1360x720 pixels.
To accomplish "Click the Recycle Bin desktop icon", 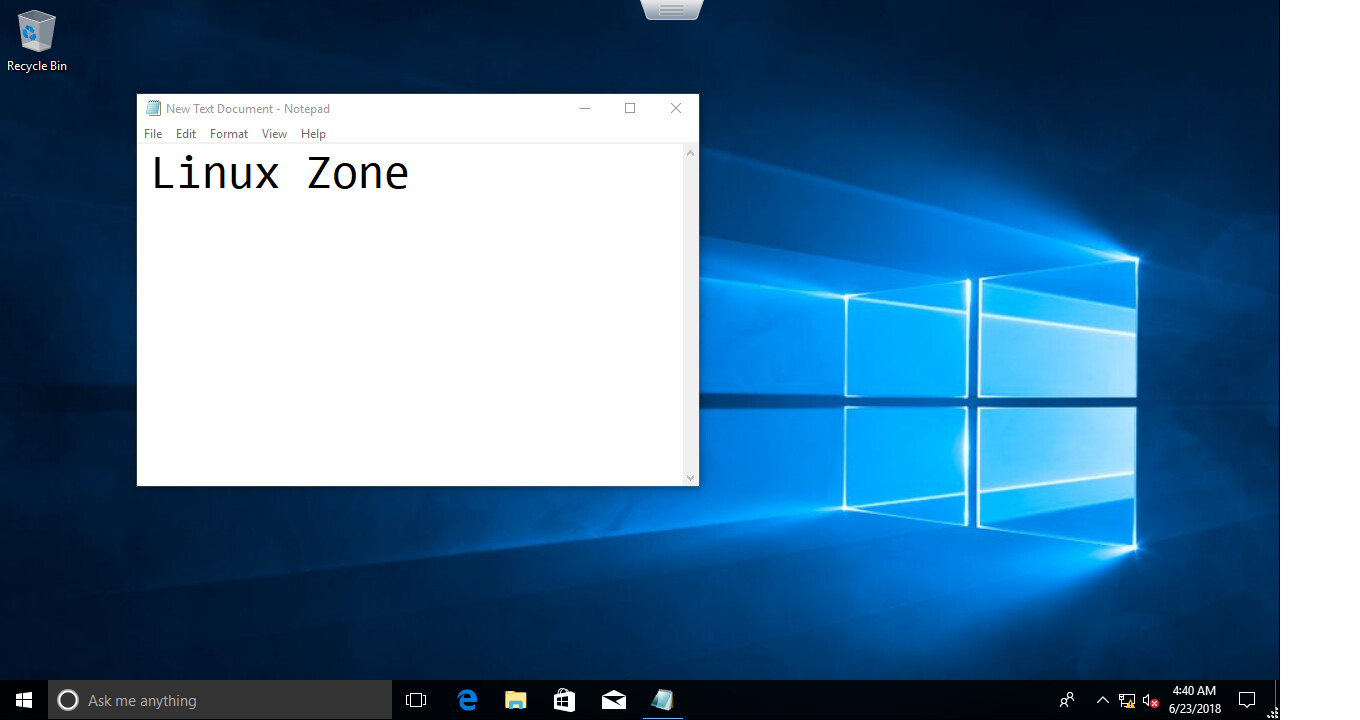I will 37,41.
